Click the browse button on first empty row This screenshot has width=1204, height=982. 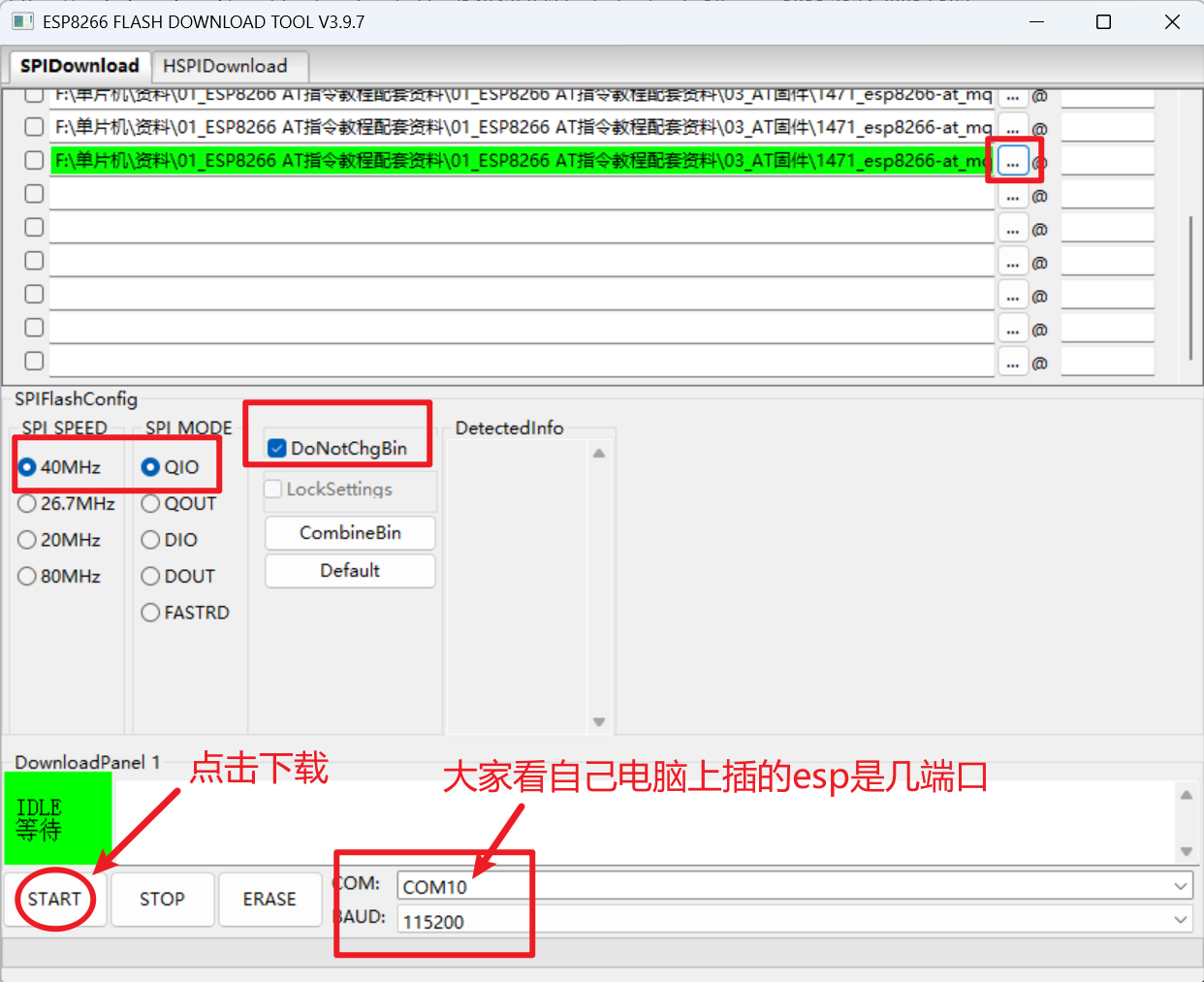click(1012, 194)
